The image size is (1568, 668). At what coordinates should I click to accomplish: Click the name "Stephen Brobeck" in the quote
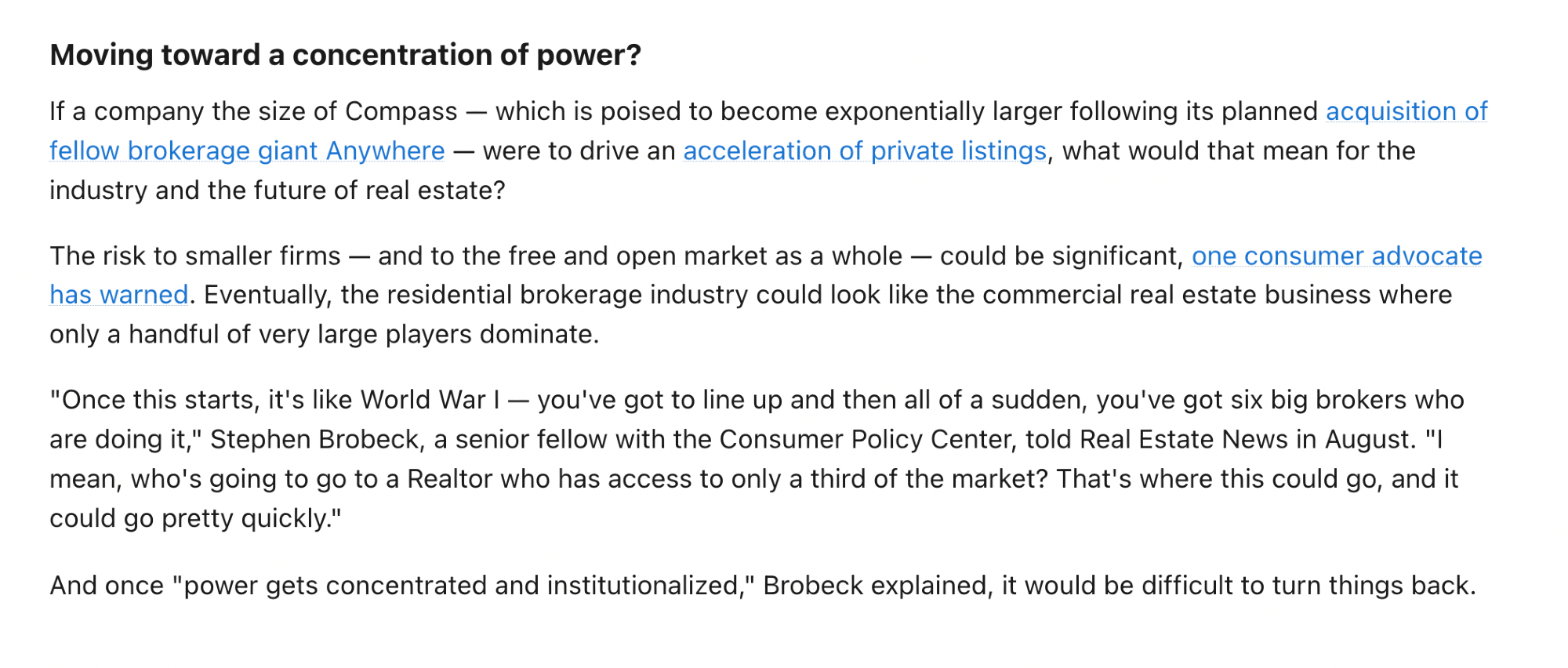(314, 439)
